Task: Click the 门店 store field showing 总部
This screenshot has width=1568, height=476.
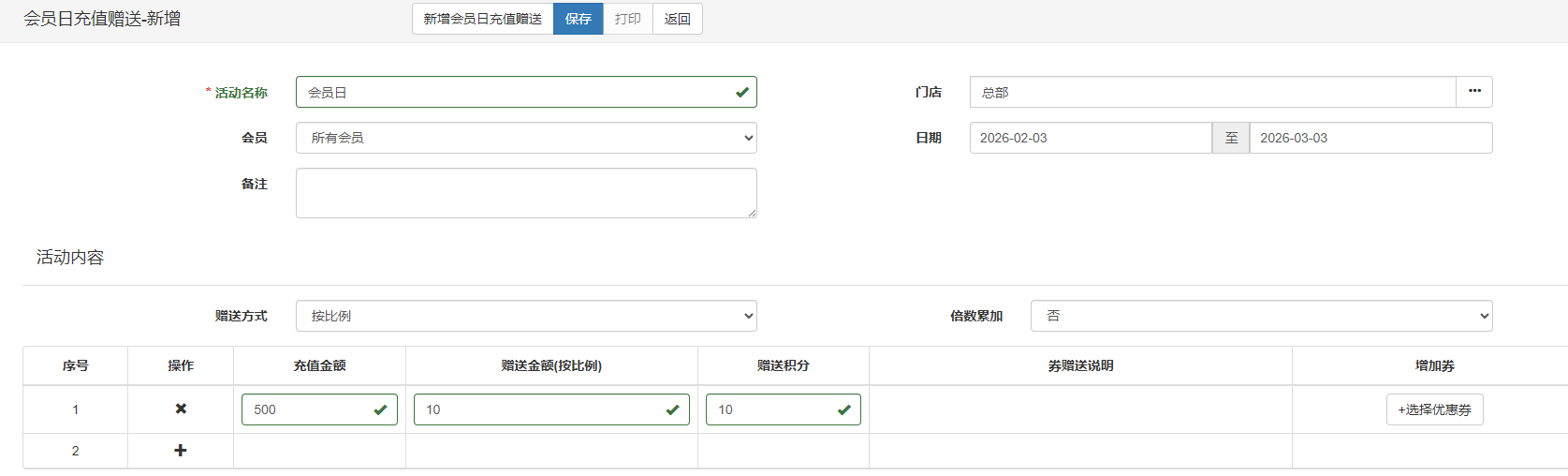Action: [x=1212, y=92]
